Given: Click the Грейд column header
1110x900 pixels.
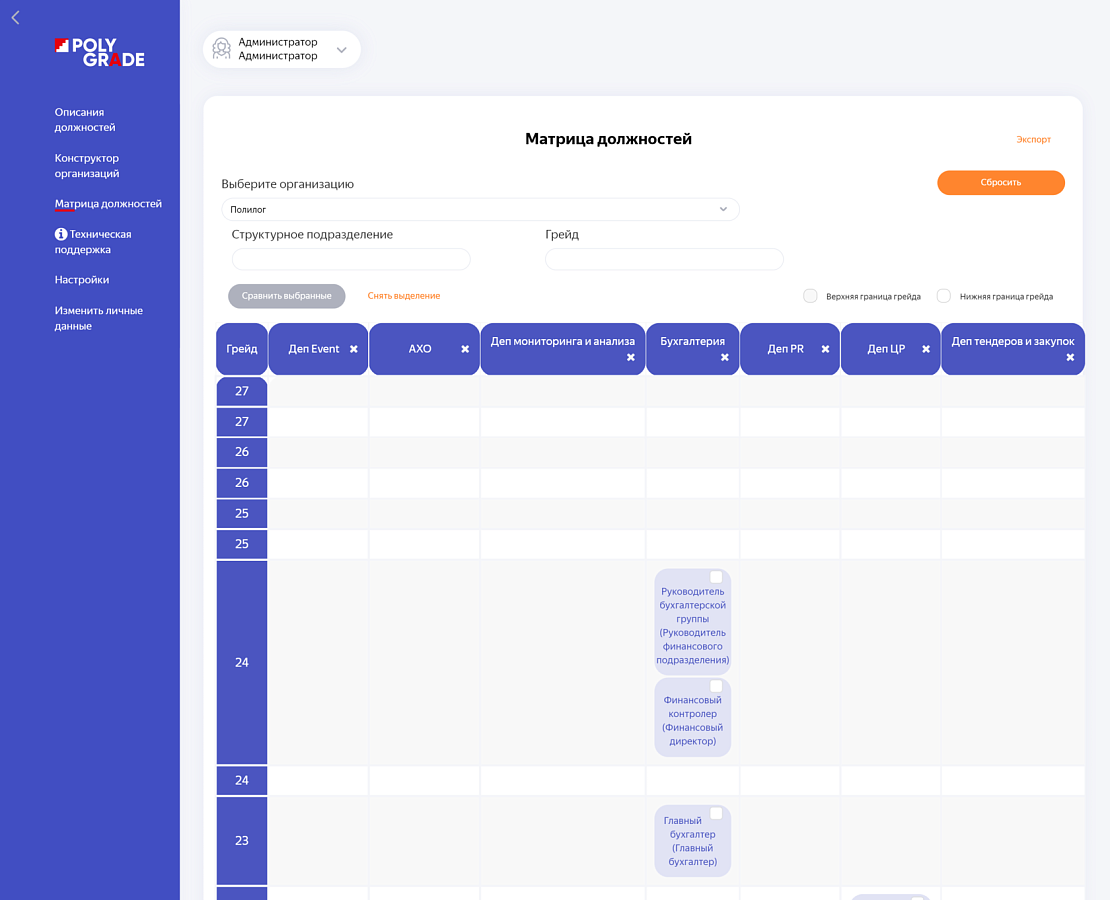Looking at the screenshot, I should click(x=242, y=349).
